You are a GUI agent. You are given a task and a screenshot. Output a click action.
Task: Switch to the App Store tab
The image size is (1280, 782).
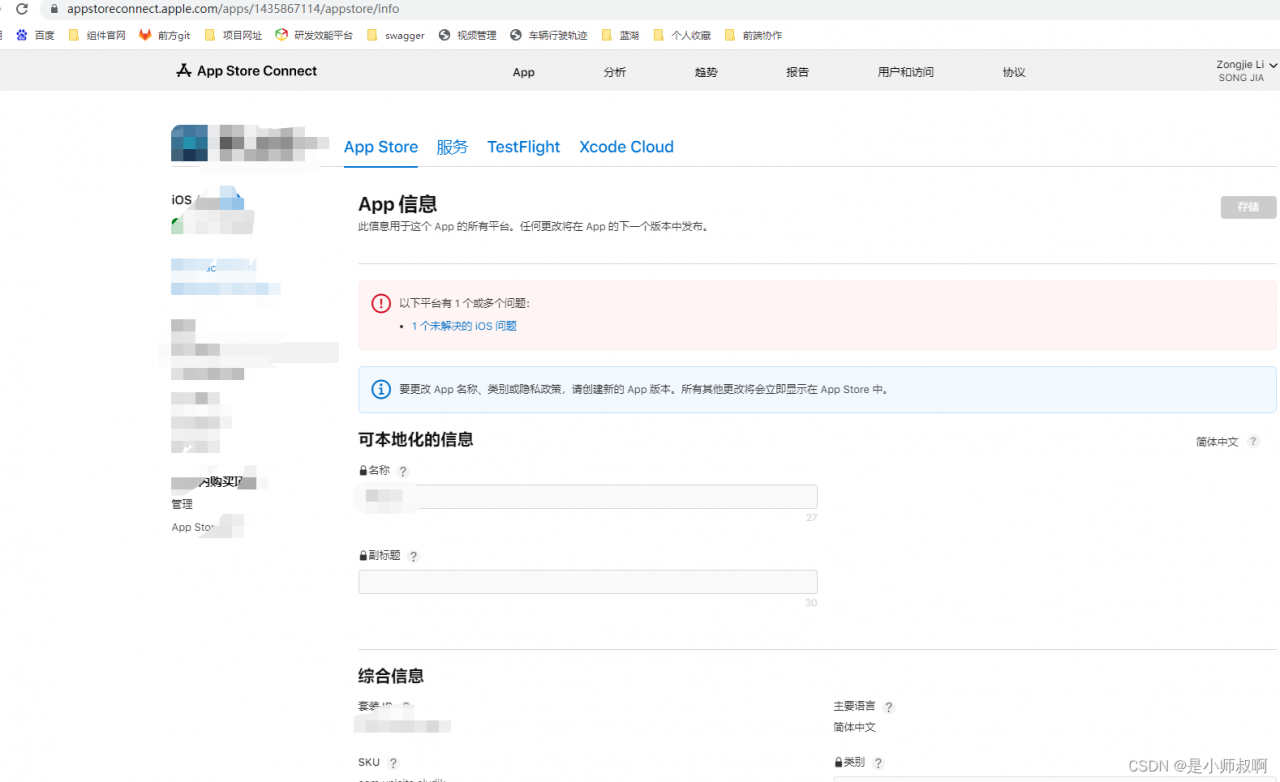click(381, 147)
